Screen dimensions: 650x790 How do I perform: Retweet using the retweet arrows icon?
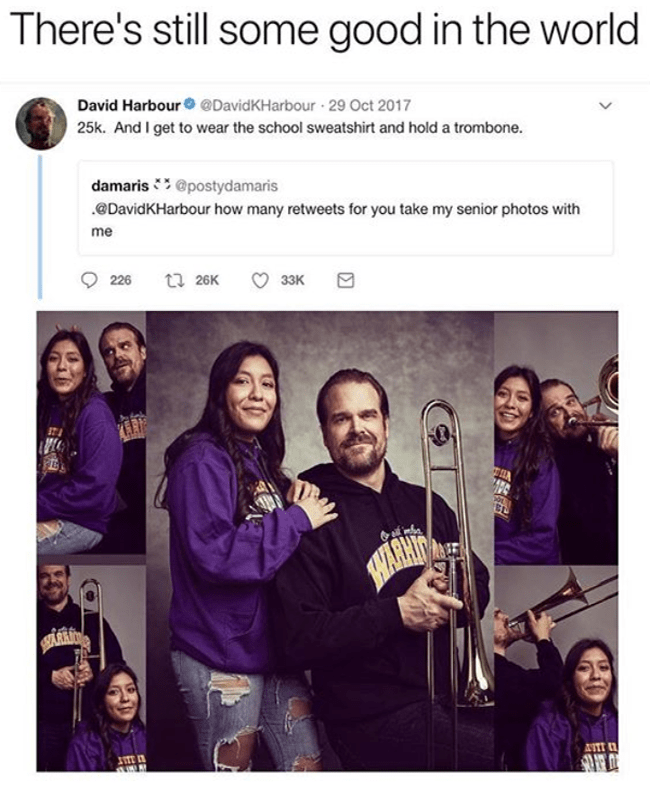point(171,282)
